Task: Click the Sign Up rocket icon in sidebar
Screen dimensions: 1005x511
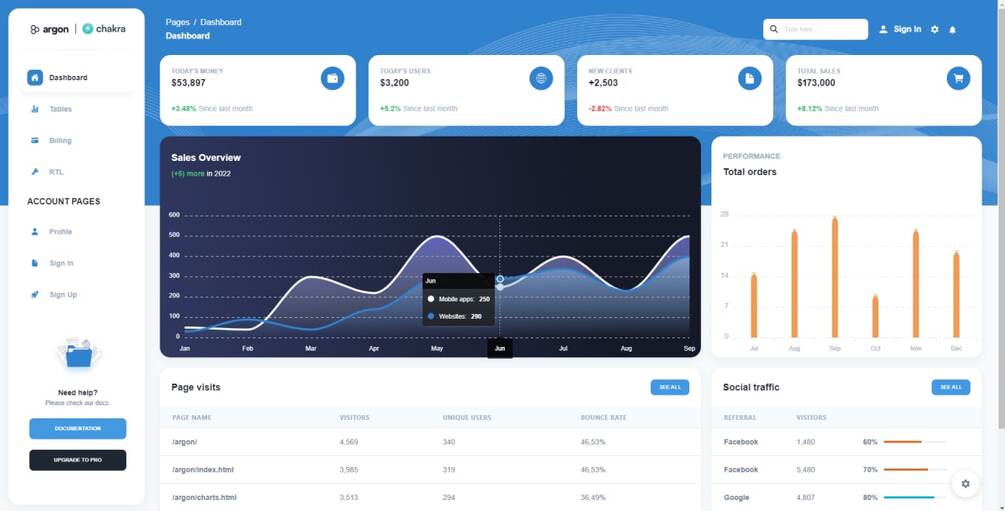Action: 35,294
